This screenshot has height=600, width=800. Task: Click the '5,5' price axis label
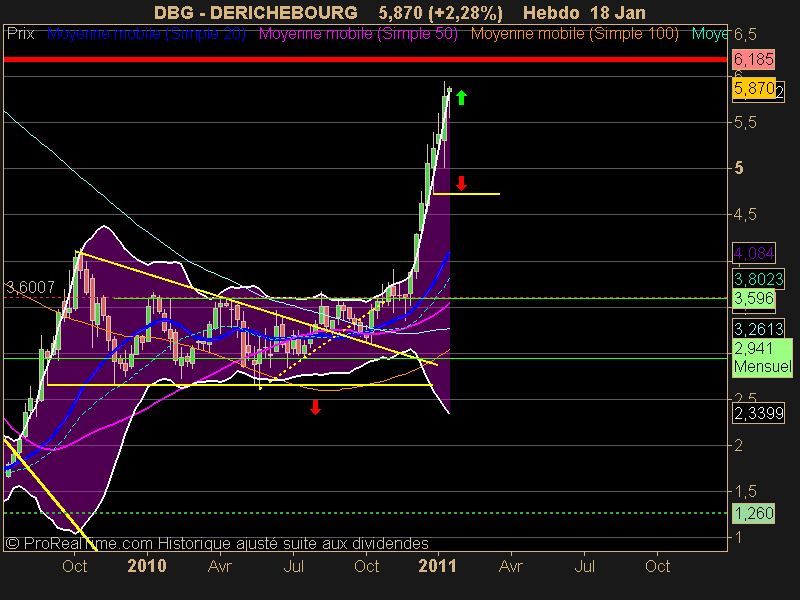point(745,122)
